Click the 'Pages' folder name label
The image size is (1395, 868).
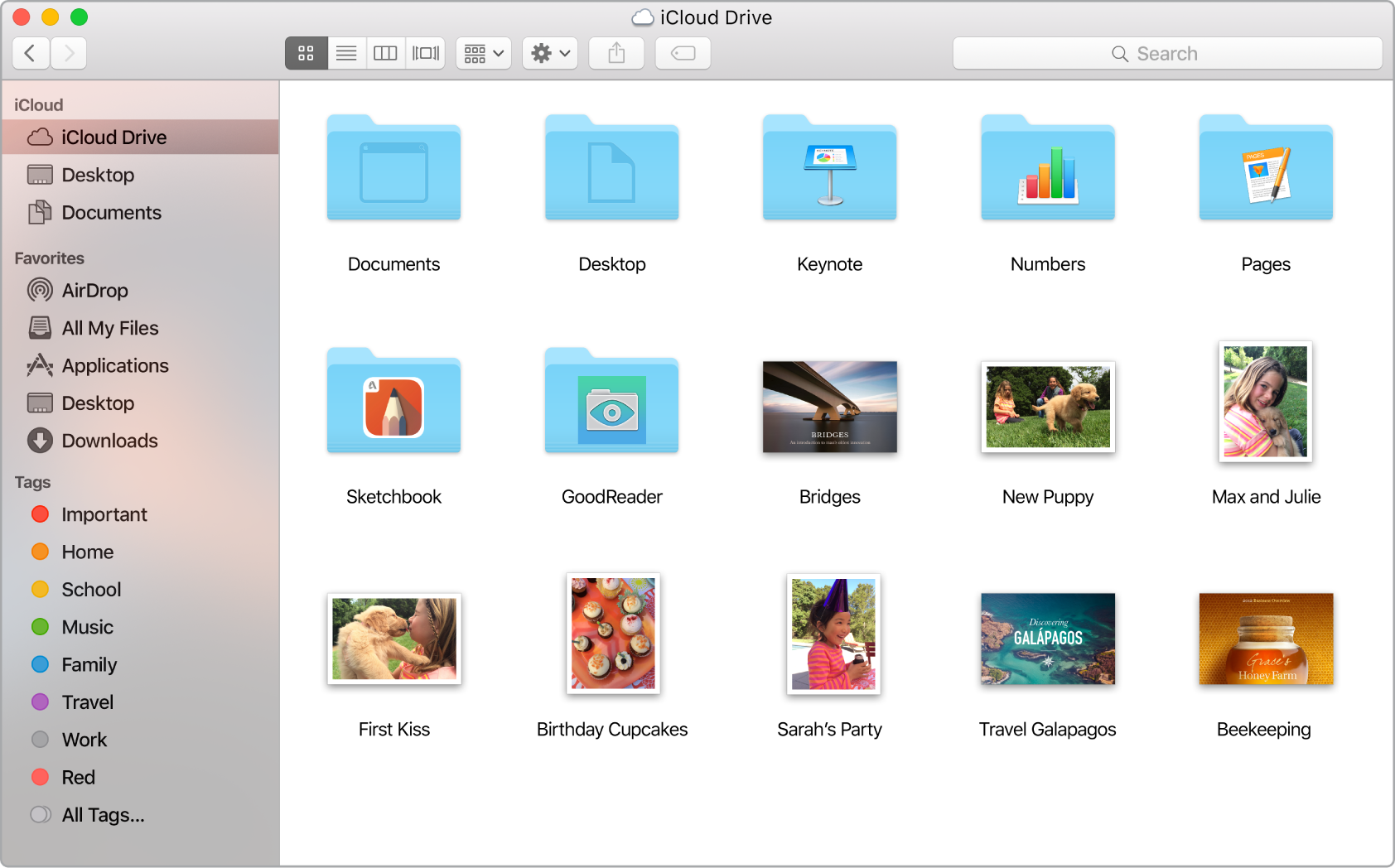coord(1266,265)
